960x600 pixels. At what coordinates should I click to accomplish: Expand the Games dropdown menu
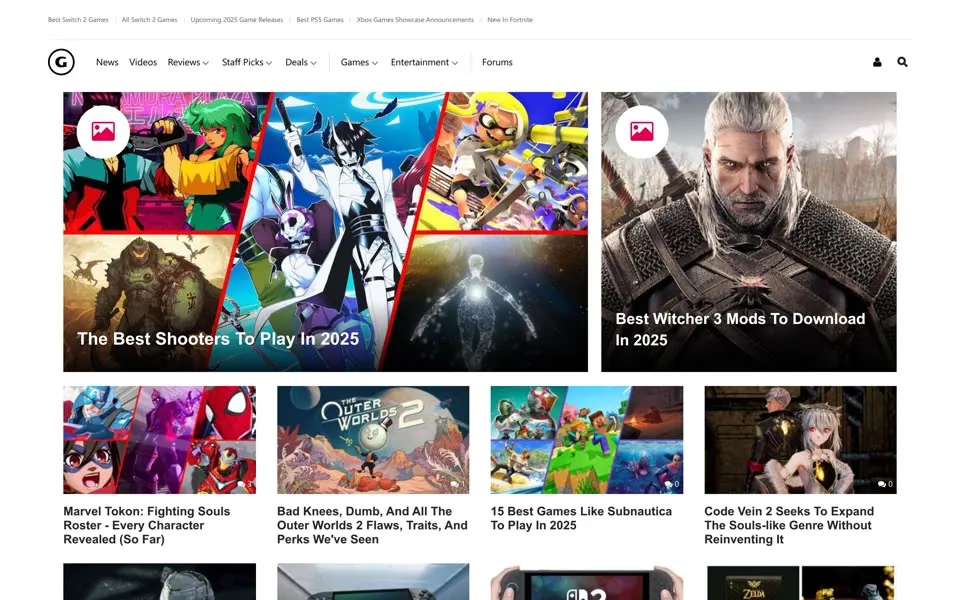[x=359, y=62]
